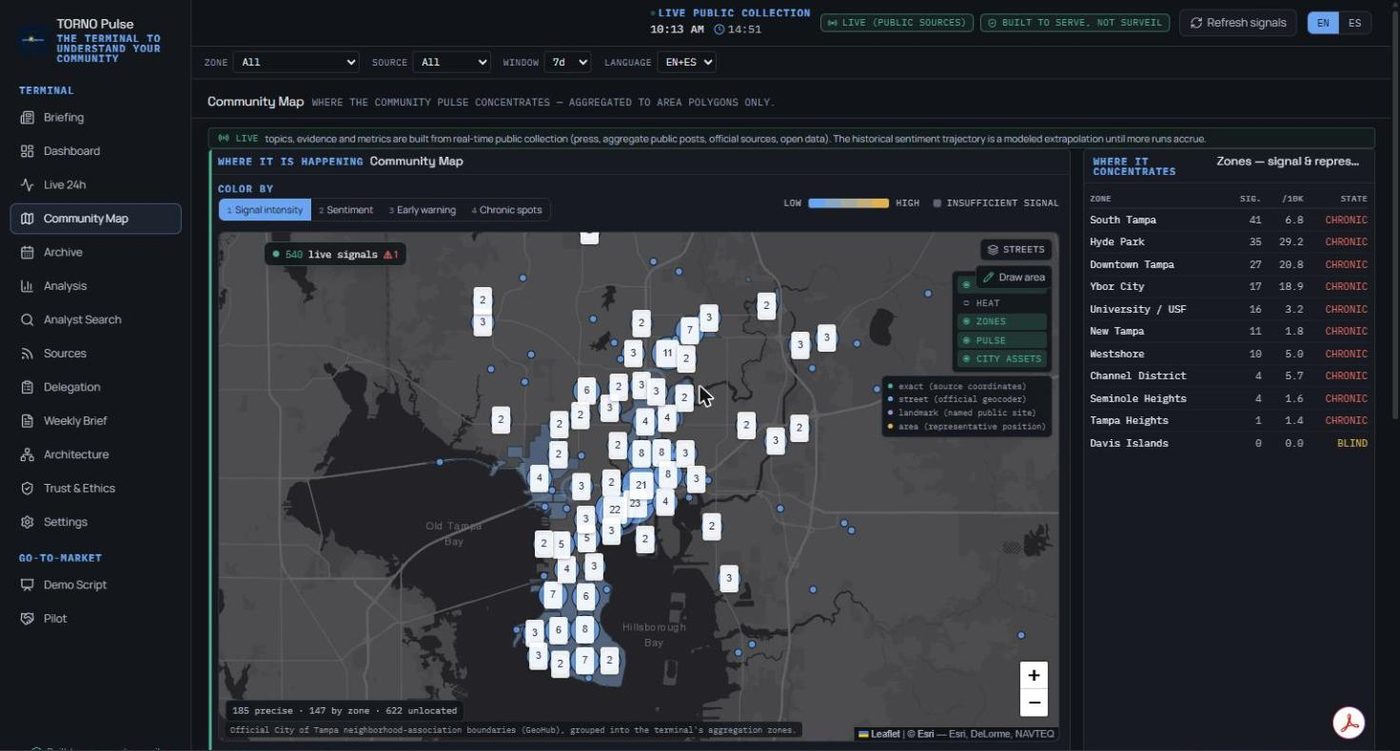Open the WINDOW 7d dropdown

point(567,62)
